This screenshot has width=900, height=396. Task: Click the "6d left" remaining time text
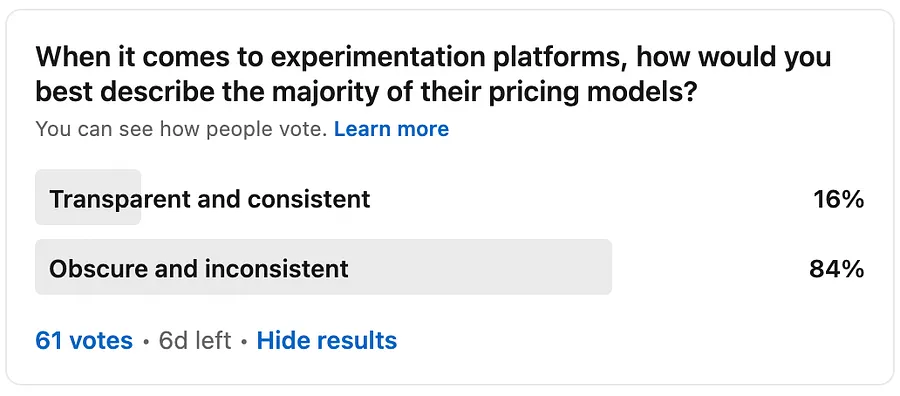(x=195, y=341)
